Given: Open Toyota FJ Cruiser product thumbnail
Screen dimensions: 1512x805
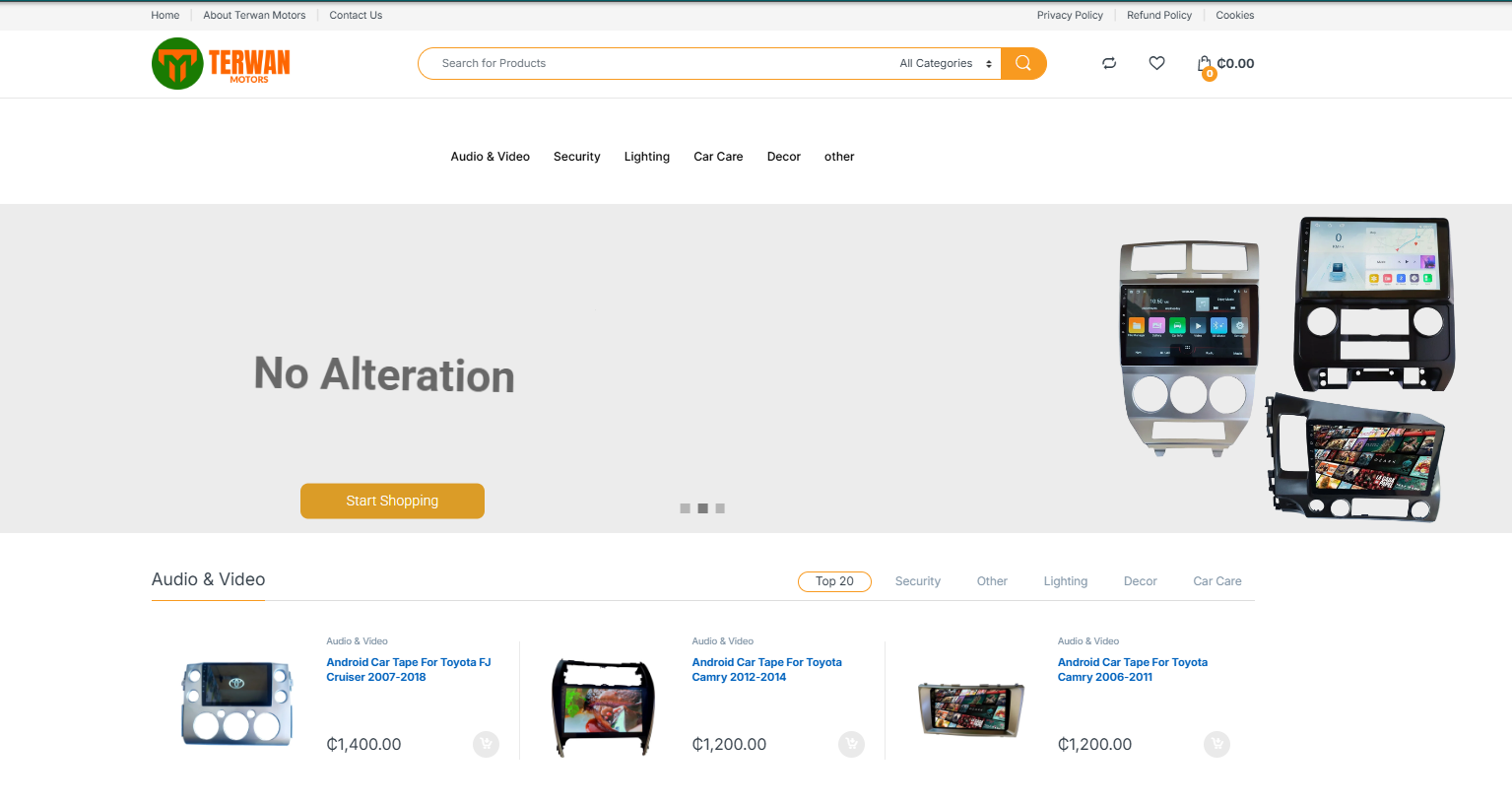Looking at the screenshot, I should tap(236, 703).
